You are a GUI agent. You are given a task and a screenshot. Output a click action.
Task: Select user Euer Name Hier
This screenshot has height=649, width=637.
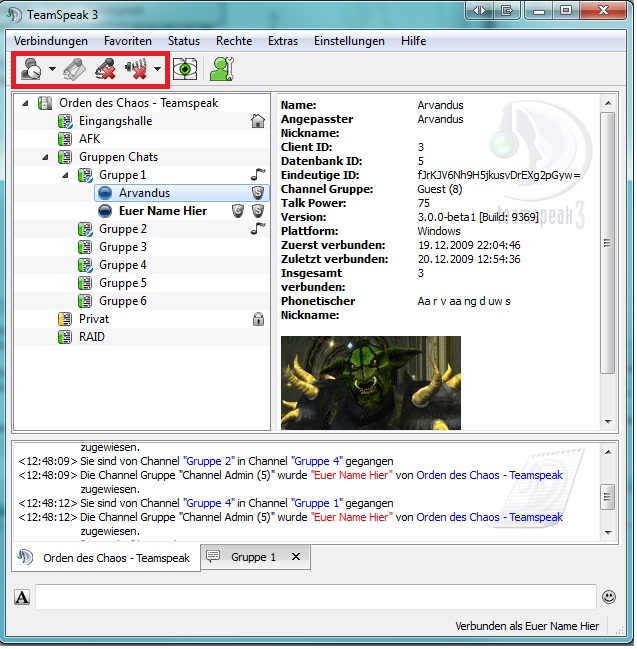click(x=163, y=211)
